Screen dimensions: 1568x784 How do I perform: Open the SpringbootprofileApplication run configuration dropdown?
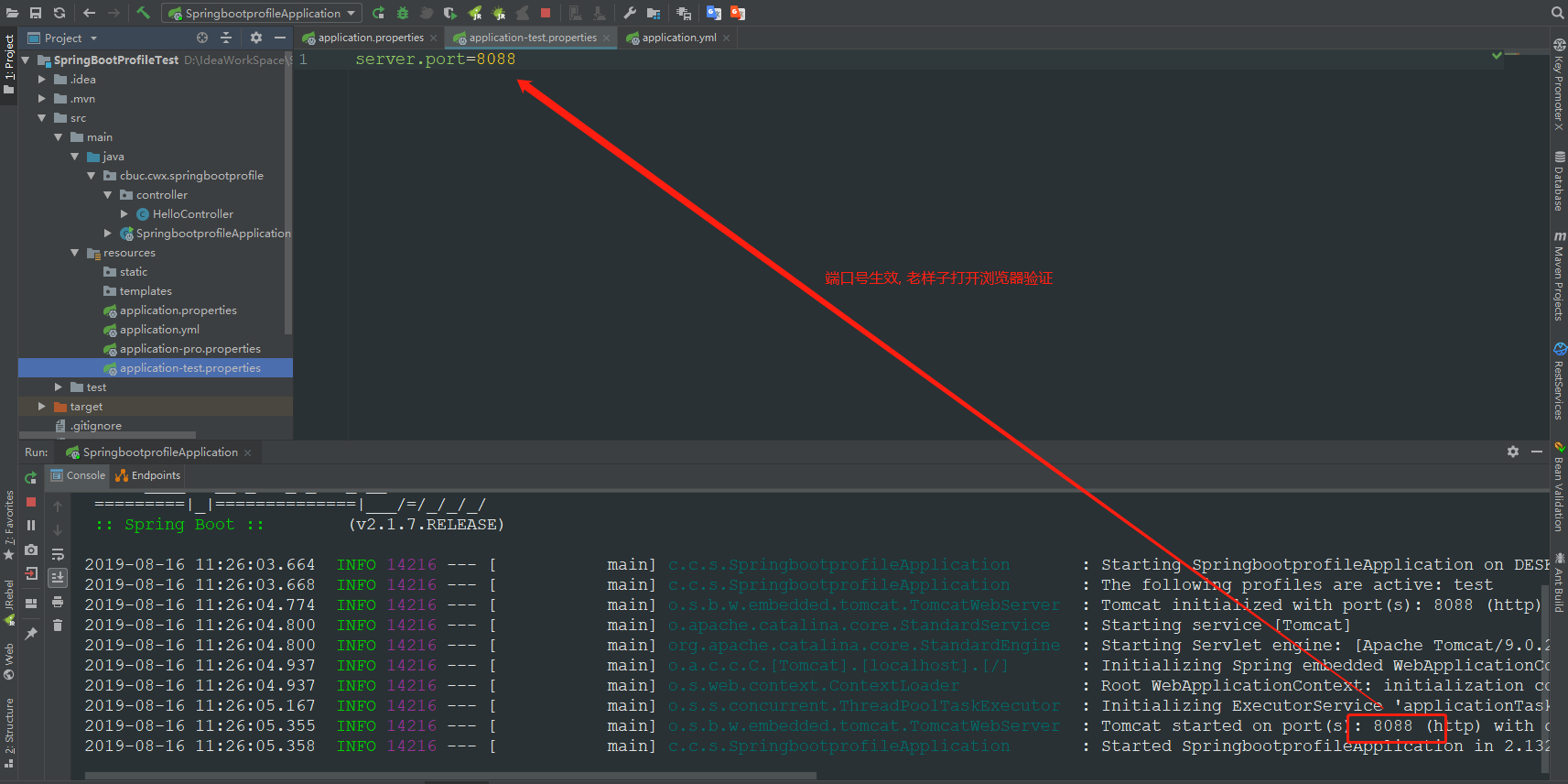(262, 13)
